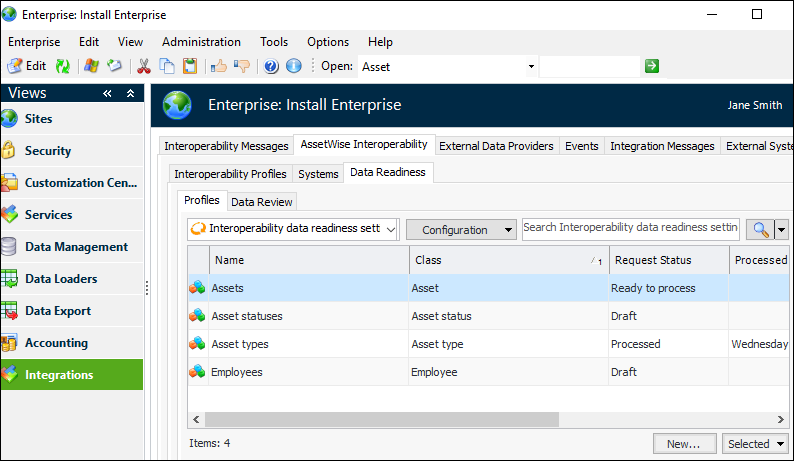Click the thumbs up icon
The width and height of the screenshot is (794, 461).
pos(219,66)
